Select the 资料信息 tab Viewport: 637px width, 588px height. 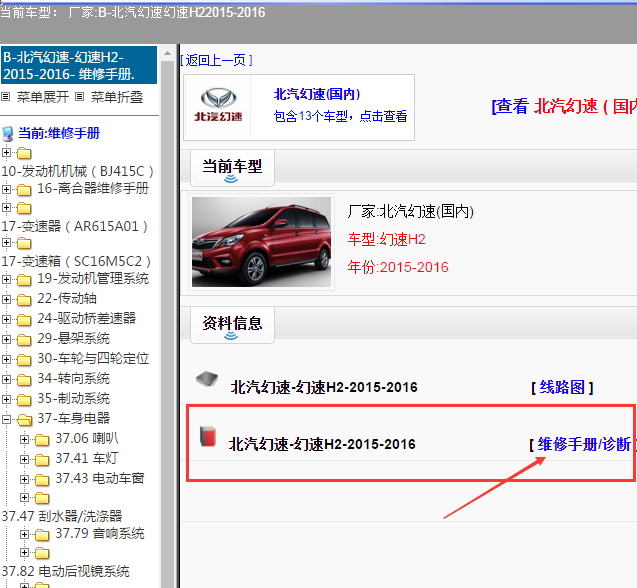click(x=232, y=325)
